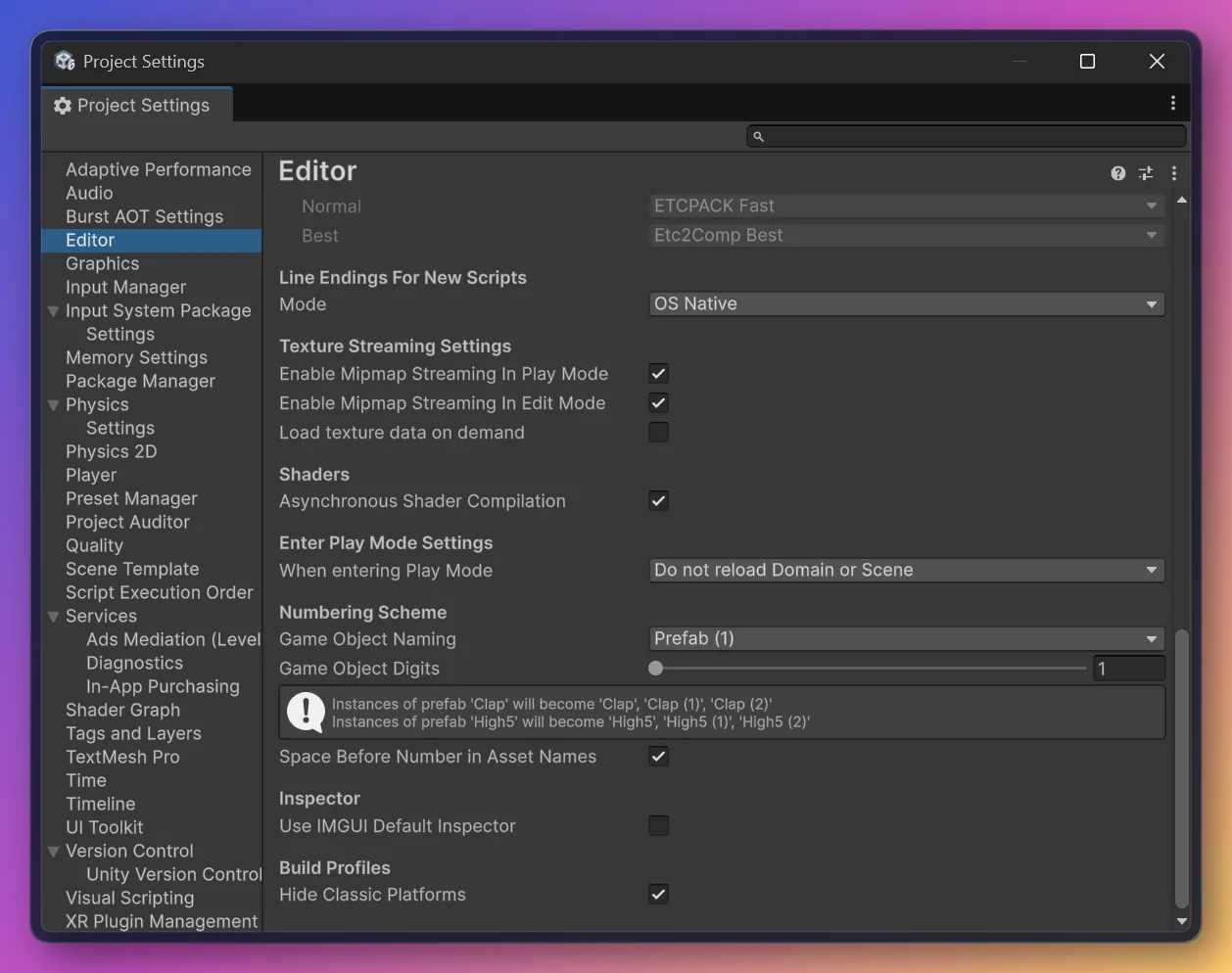The width and height of the screenshot is (1232, 973).
Task: Select the Project Settings tab
Action: pos(137,105)
